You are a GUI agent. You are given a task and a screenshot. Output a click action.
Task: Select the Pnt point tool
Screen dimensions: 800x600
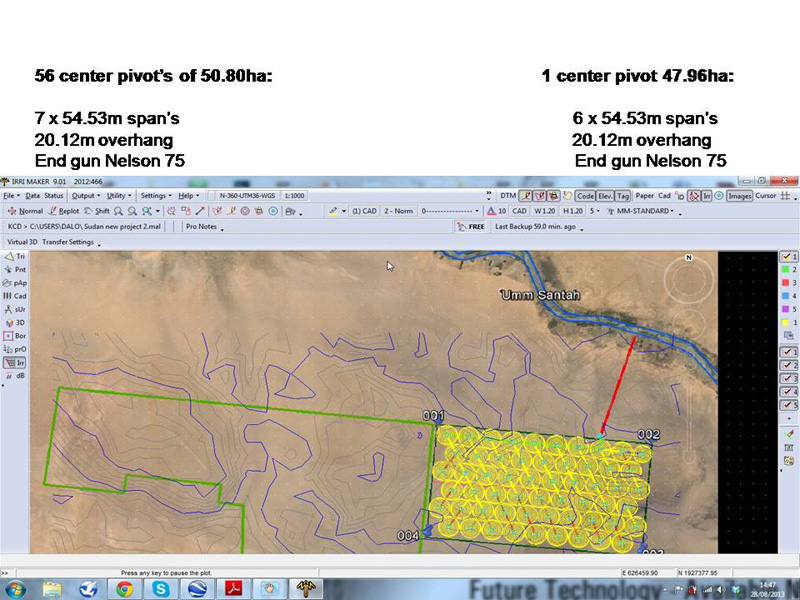point(15,270)
